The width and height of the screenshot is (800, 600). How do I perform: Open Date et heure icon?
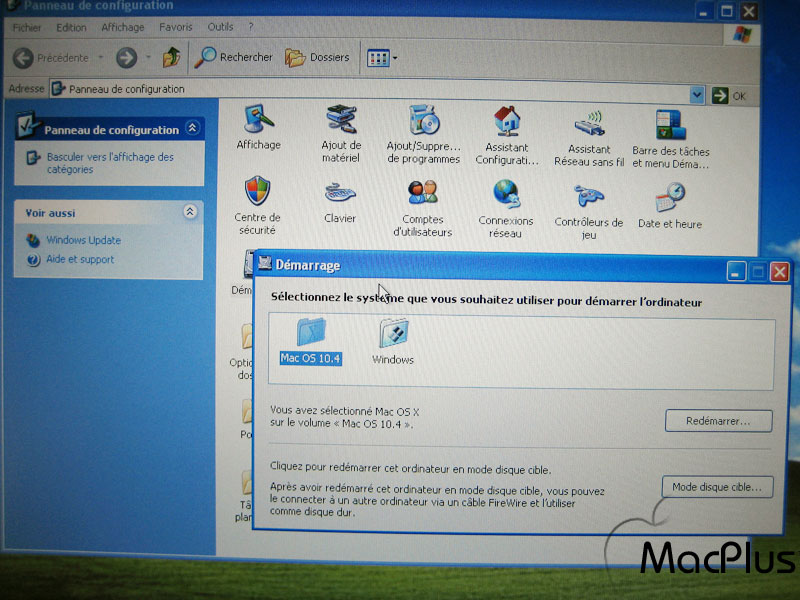tap(670, 205)
